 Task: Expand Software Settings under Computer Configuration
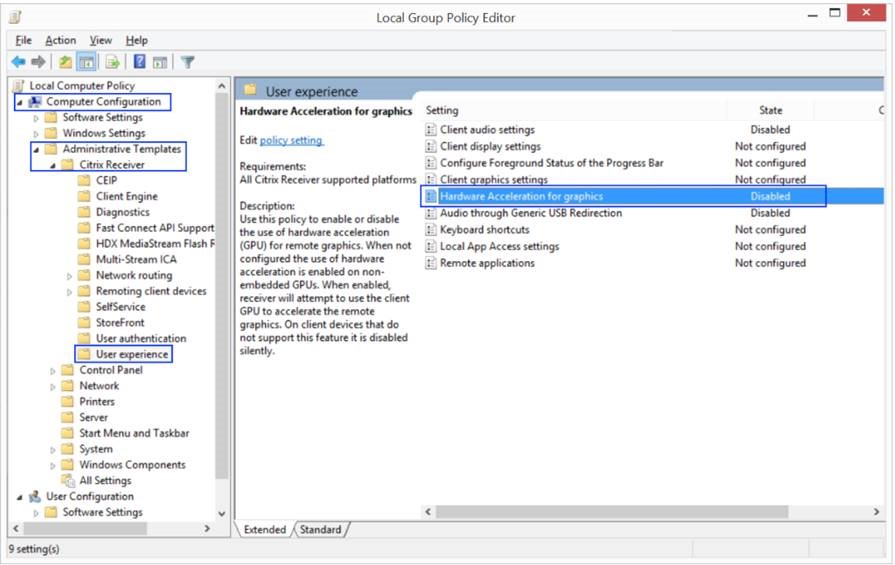coord(37,118)
